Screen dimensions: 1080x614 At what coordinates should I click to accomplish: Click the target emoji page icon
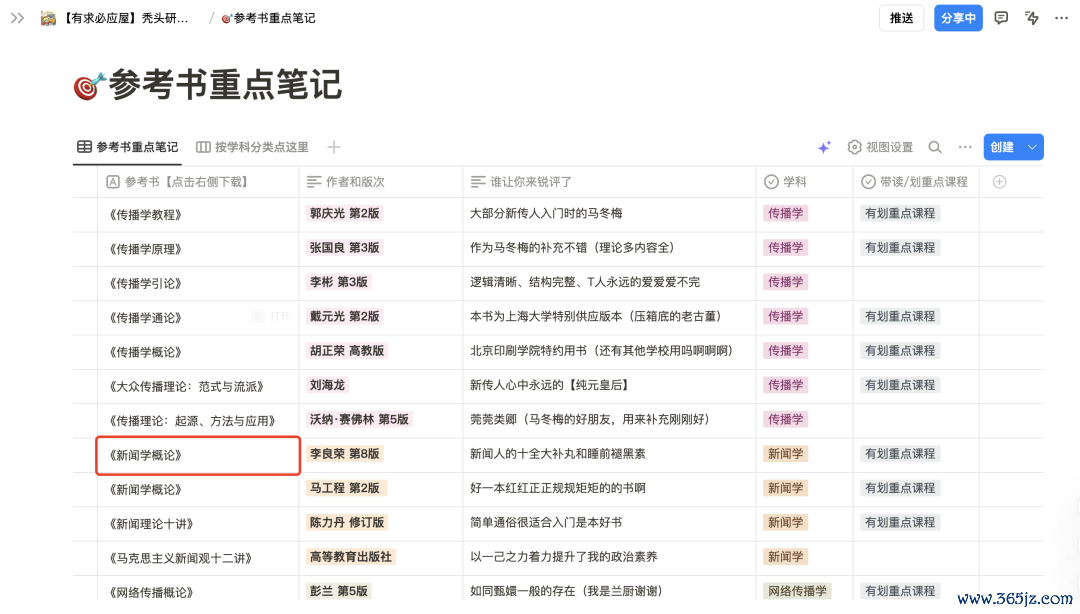click(x=89, y=86)
